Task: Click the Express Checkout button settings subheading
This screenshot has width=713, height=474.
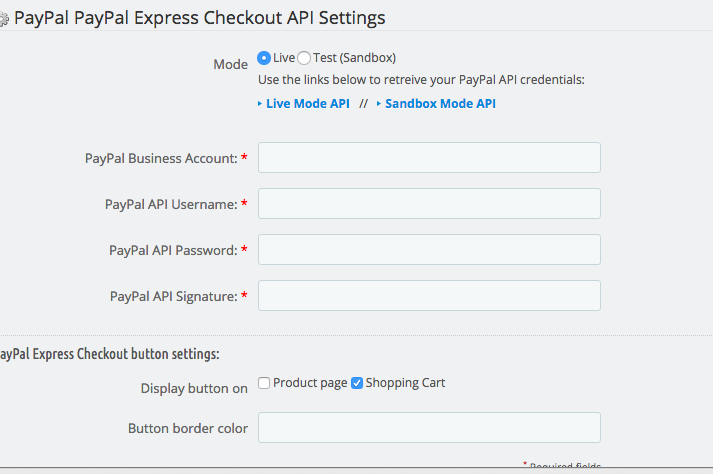Action: [x=108, y=353]
